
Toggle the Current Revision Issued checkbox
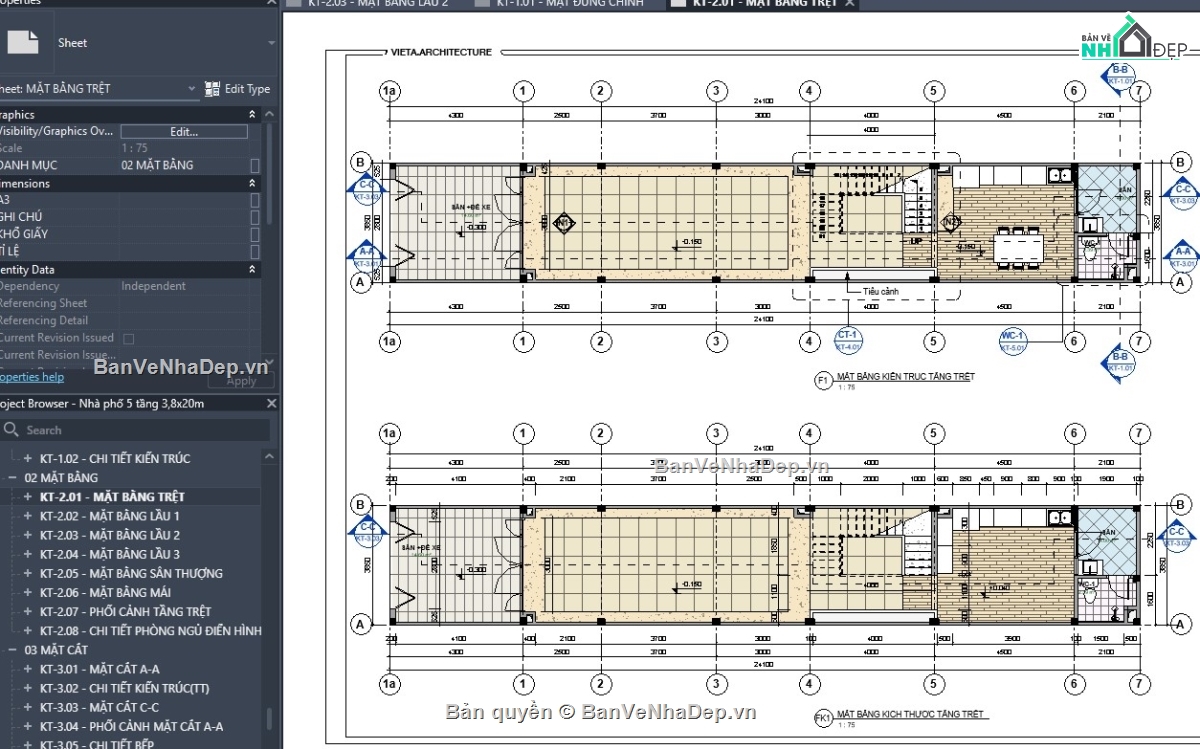click(x=128, y=338)
